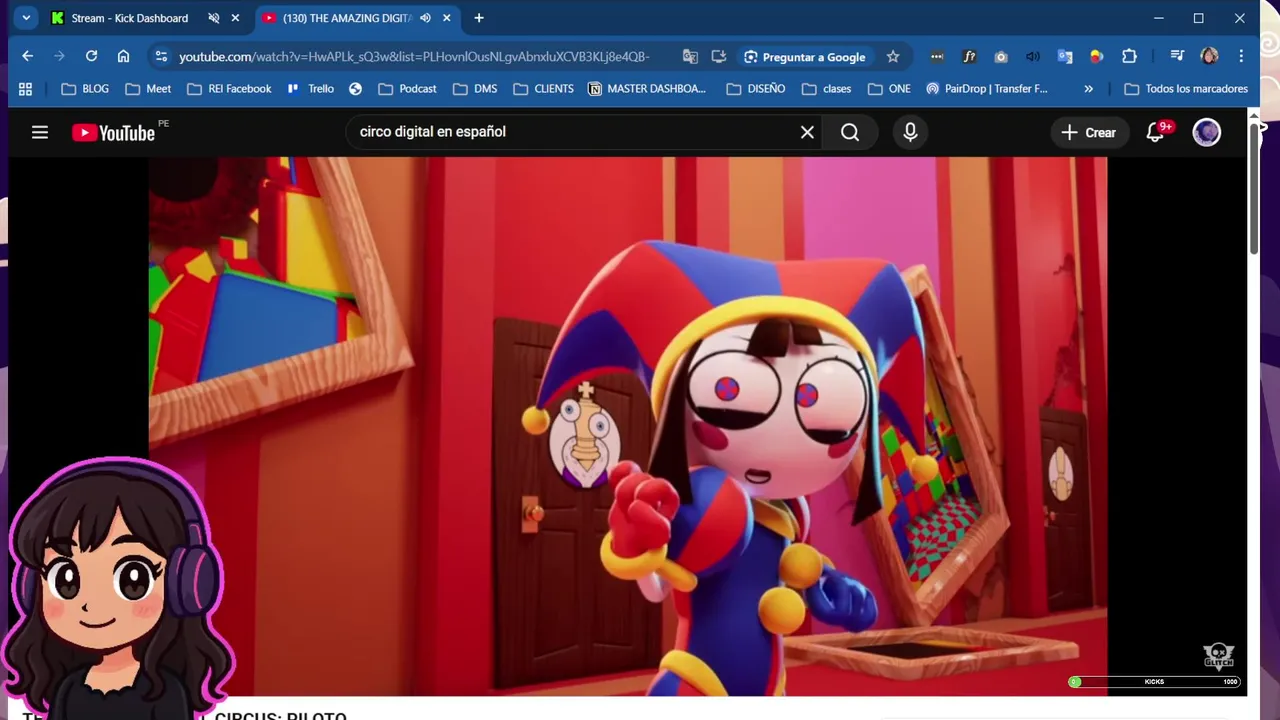
Task: Open Todos los marcadores folder
Action: [1186, 89]
